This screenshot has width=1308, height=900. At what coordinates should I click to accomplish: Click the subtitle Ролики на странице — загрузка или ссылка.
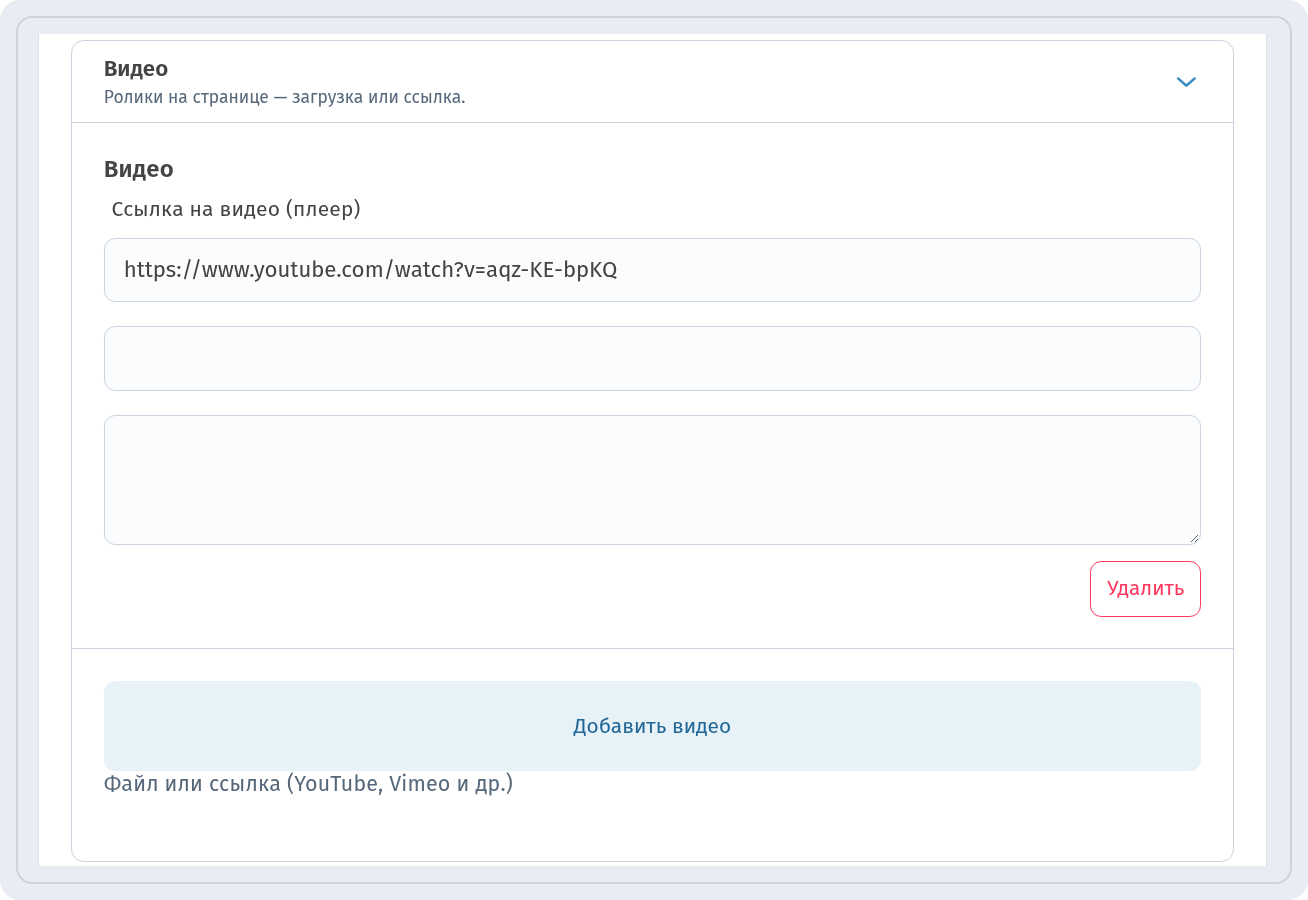[285, 98]
